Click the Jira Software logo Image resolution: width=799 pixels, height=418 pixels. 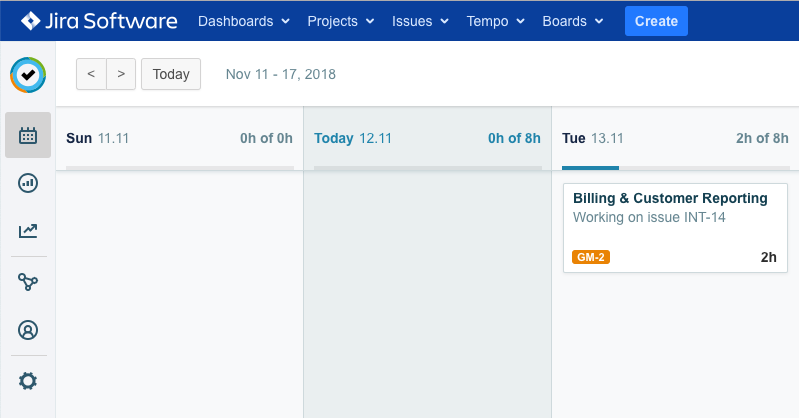99,20
